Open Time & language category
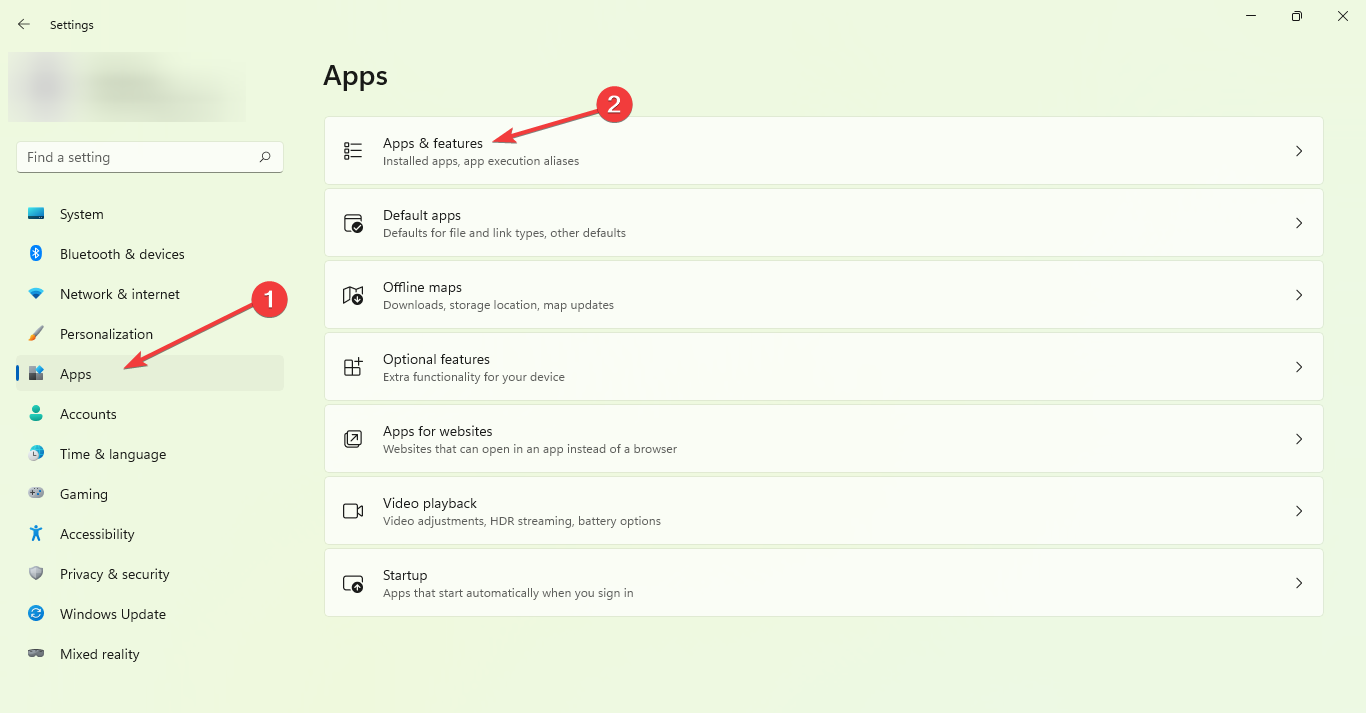Image resolution: width=1366 pixels, height=713 pixels. point(150,454)
